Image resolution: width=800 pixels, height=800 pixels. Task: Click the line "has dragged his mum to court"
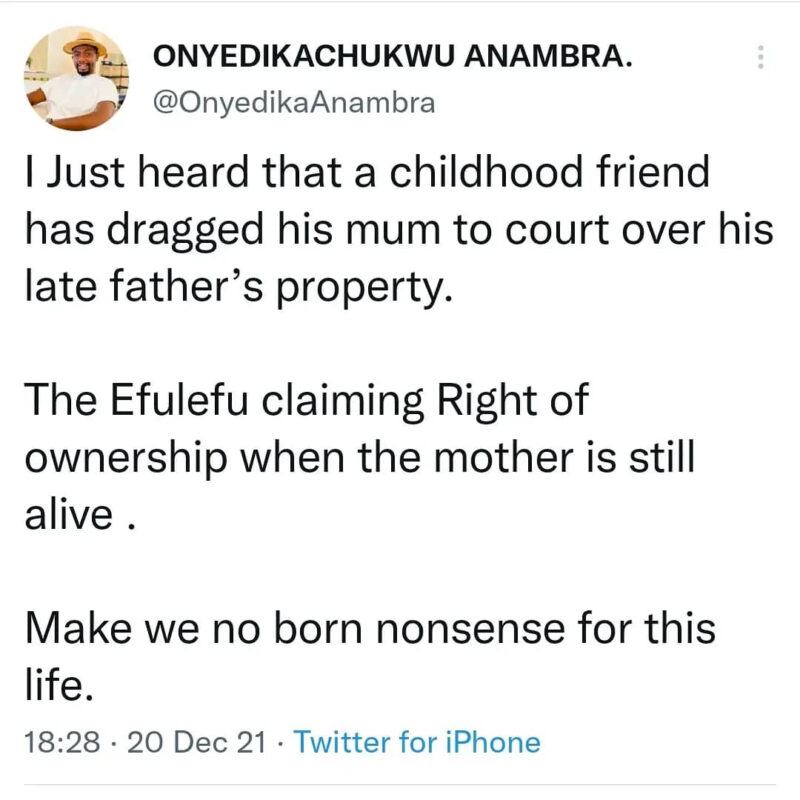(398, 231)
